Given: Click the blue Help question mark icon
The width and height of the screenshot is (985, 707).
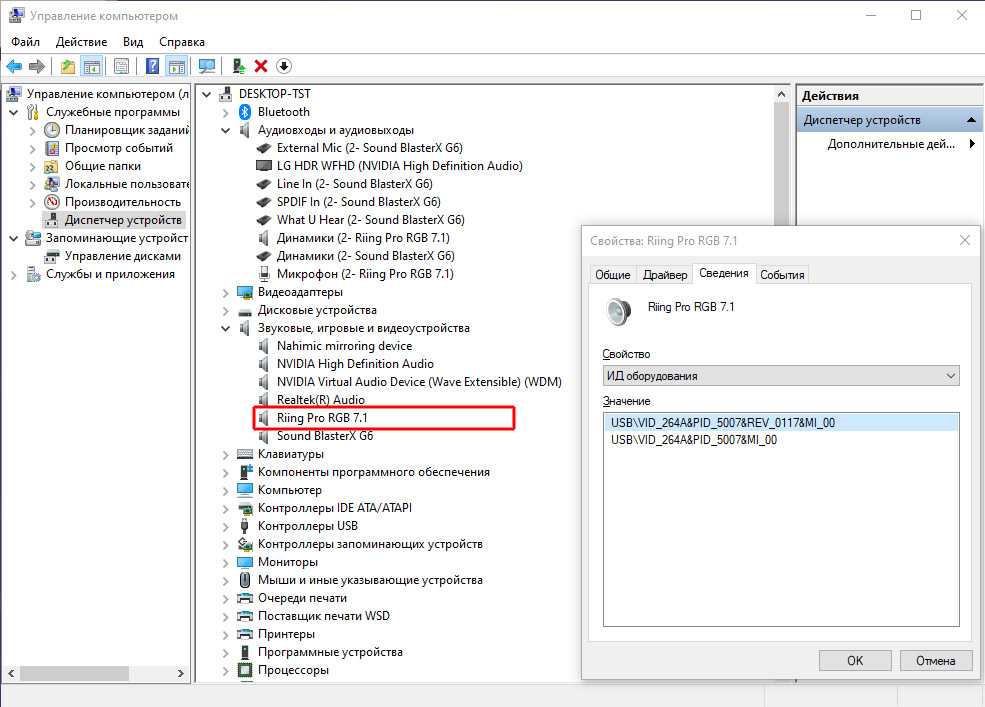Looking at the screenshot, I should (x=153, y=66).
